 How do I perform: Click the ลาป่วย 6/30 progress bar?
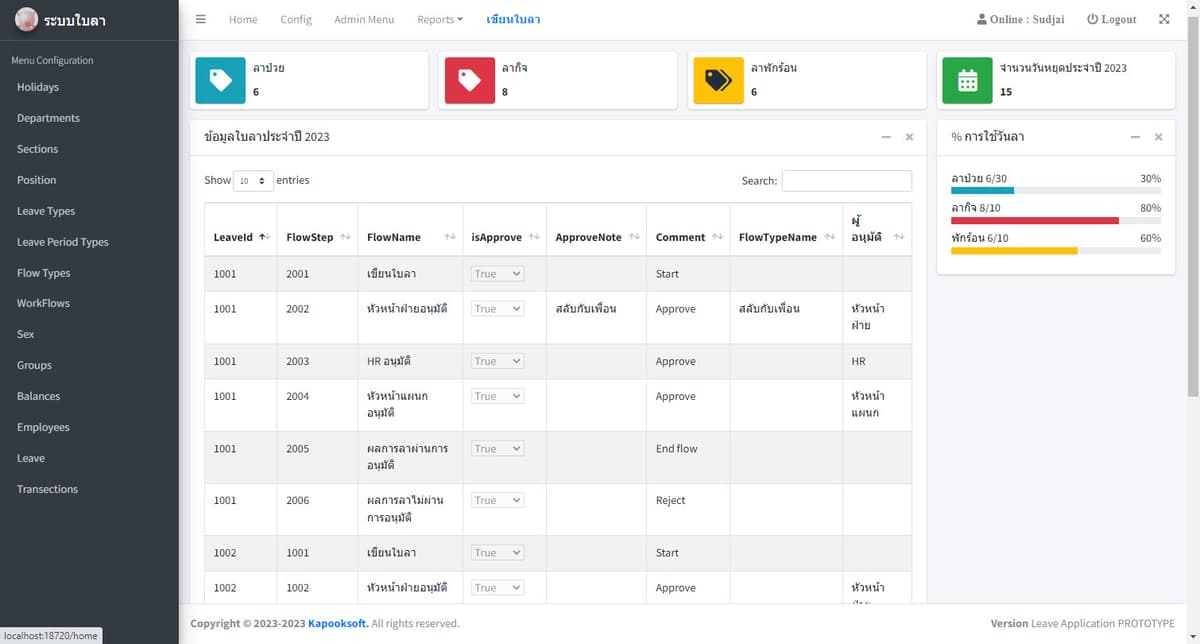(1056, 190)
